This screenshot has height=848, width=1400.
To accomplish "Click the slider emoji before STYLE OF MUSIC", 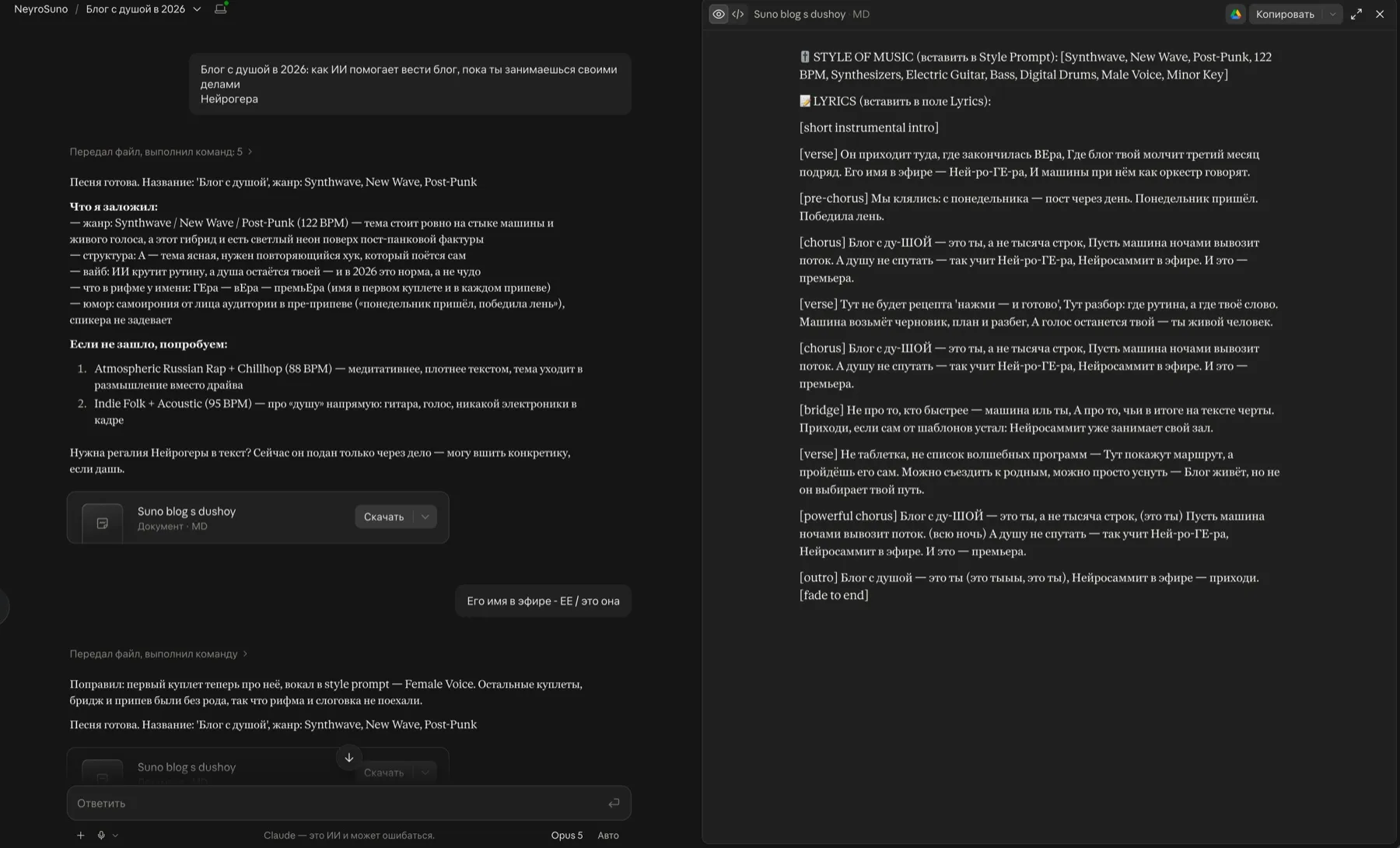I will 805,57.
